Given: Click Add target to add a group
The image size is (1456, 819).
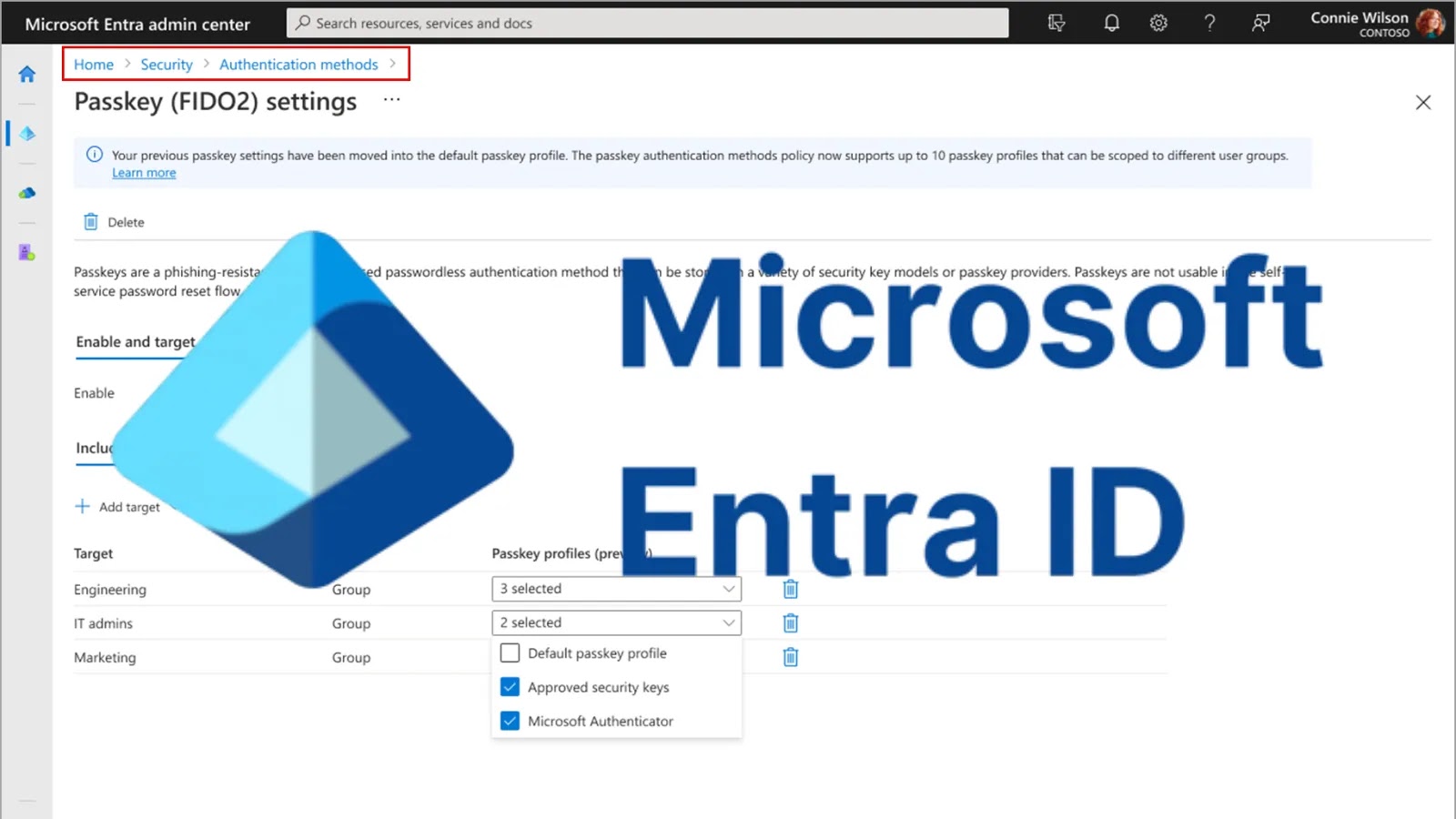Looking at the screenshot, I should (x=127, y=506).
